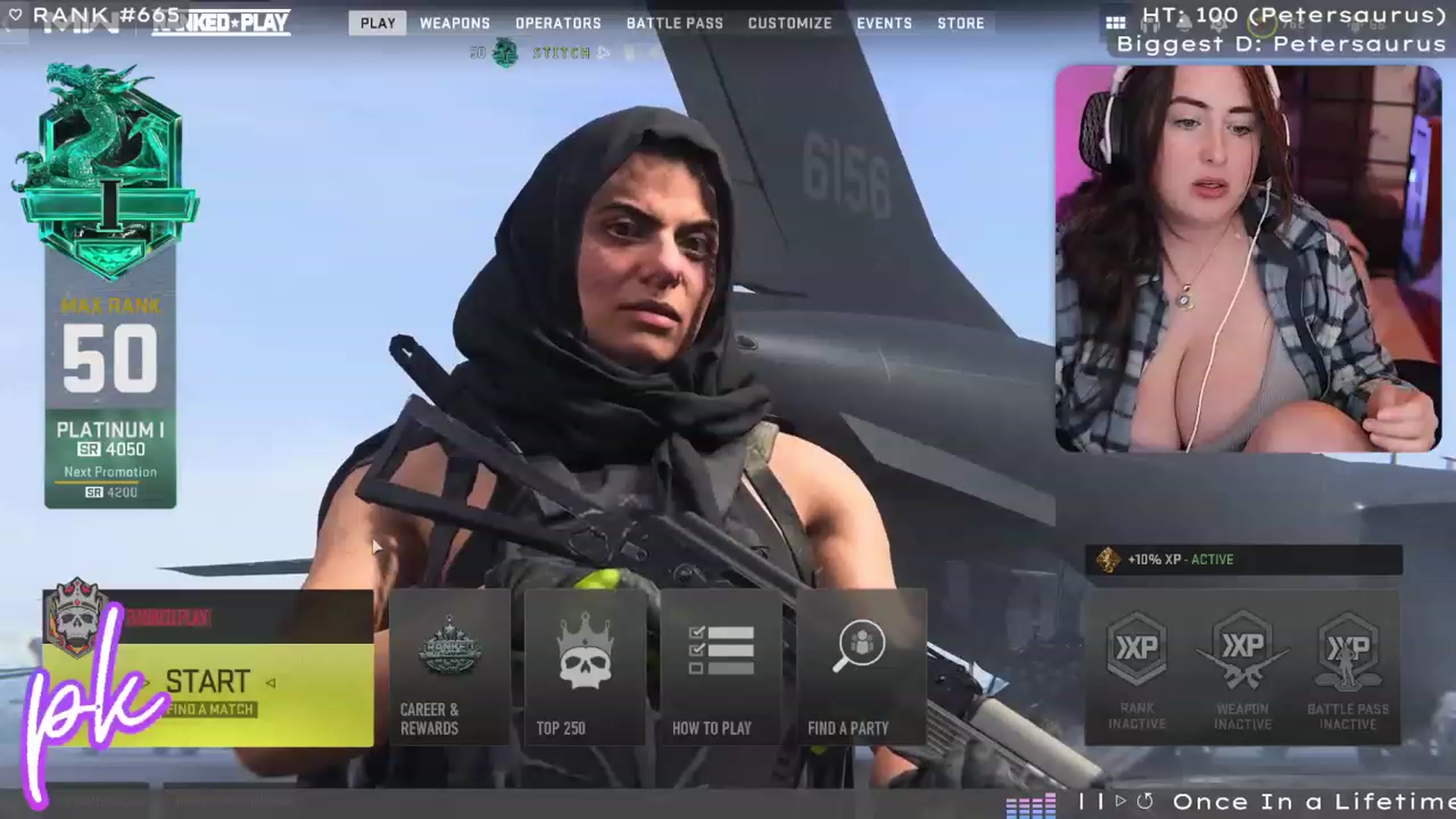Click the gold +10% XP bonus icon
The width and height of the screenshot is (1456, 819).
point(1108,560)
